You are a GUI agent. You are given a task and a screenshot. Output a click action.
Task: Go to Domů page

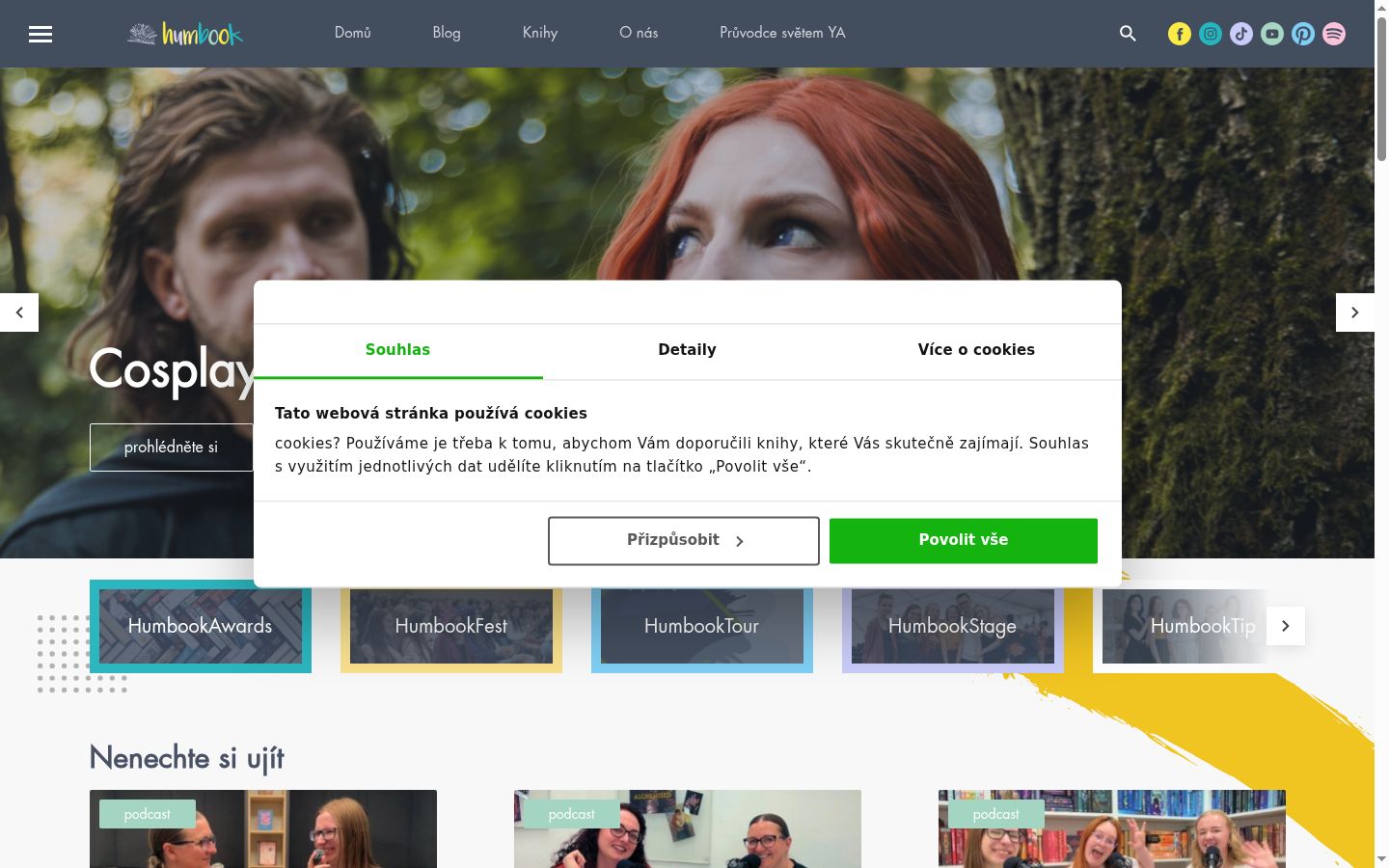[353, 33]
